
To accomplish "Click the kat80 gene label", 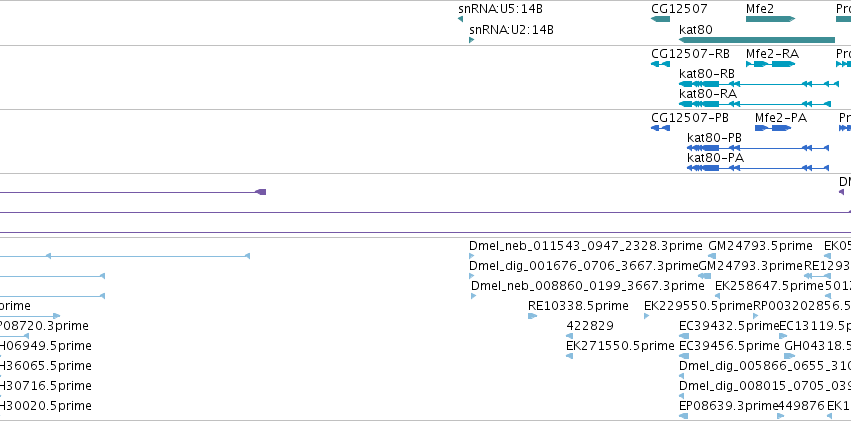I will point(696,30).
